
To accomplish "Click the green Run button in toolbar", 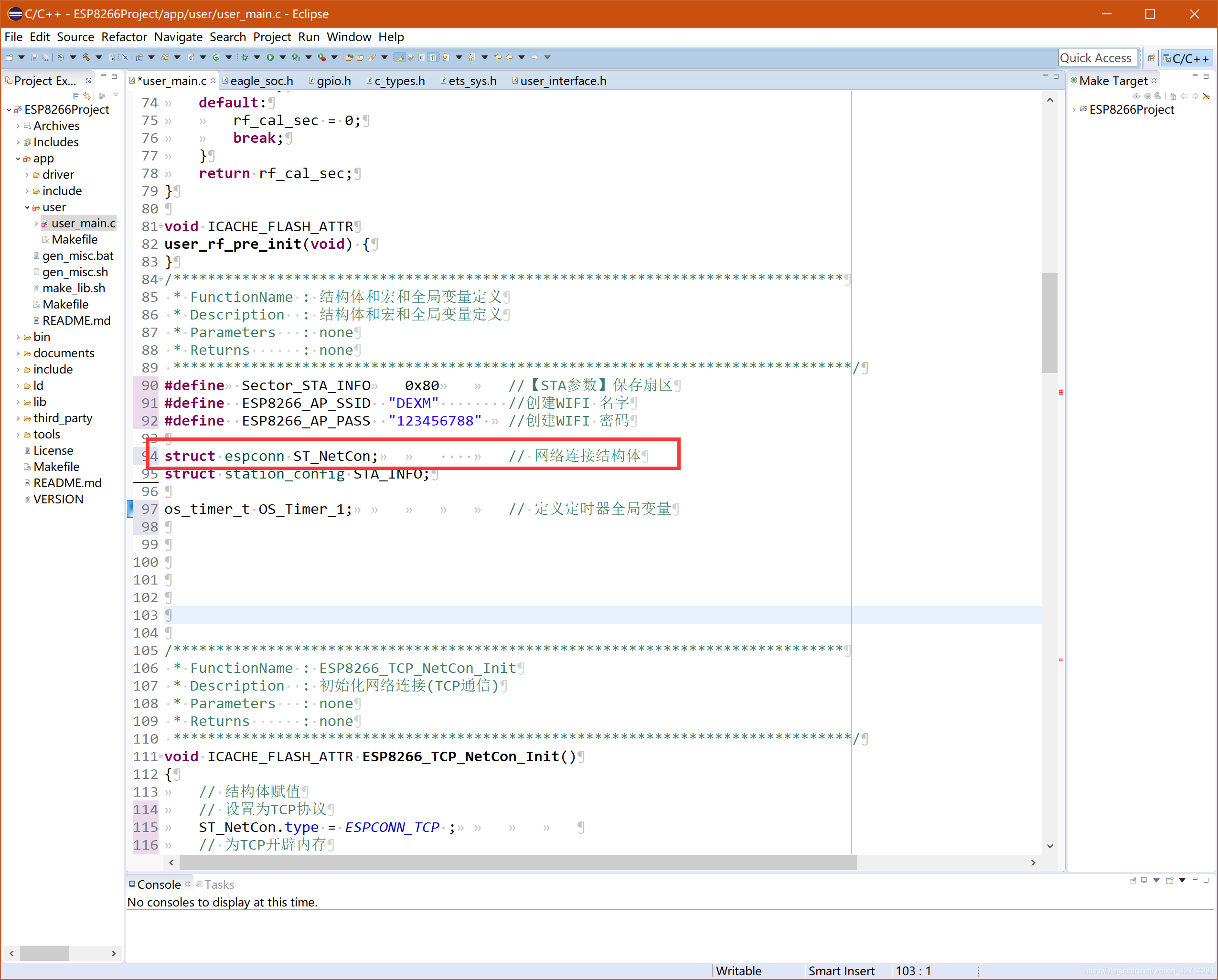I will pyautogui.click(x=270, y=58).
